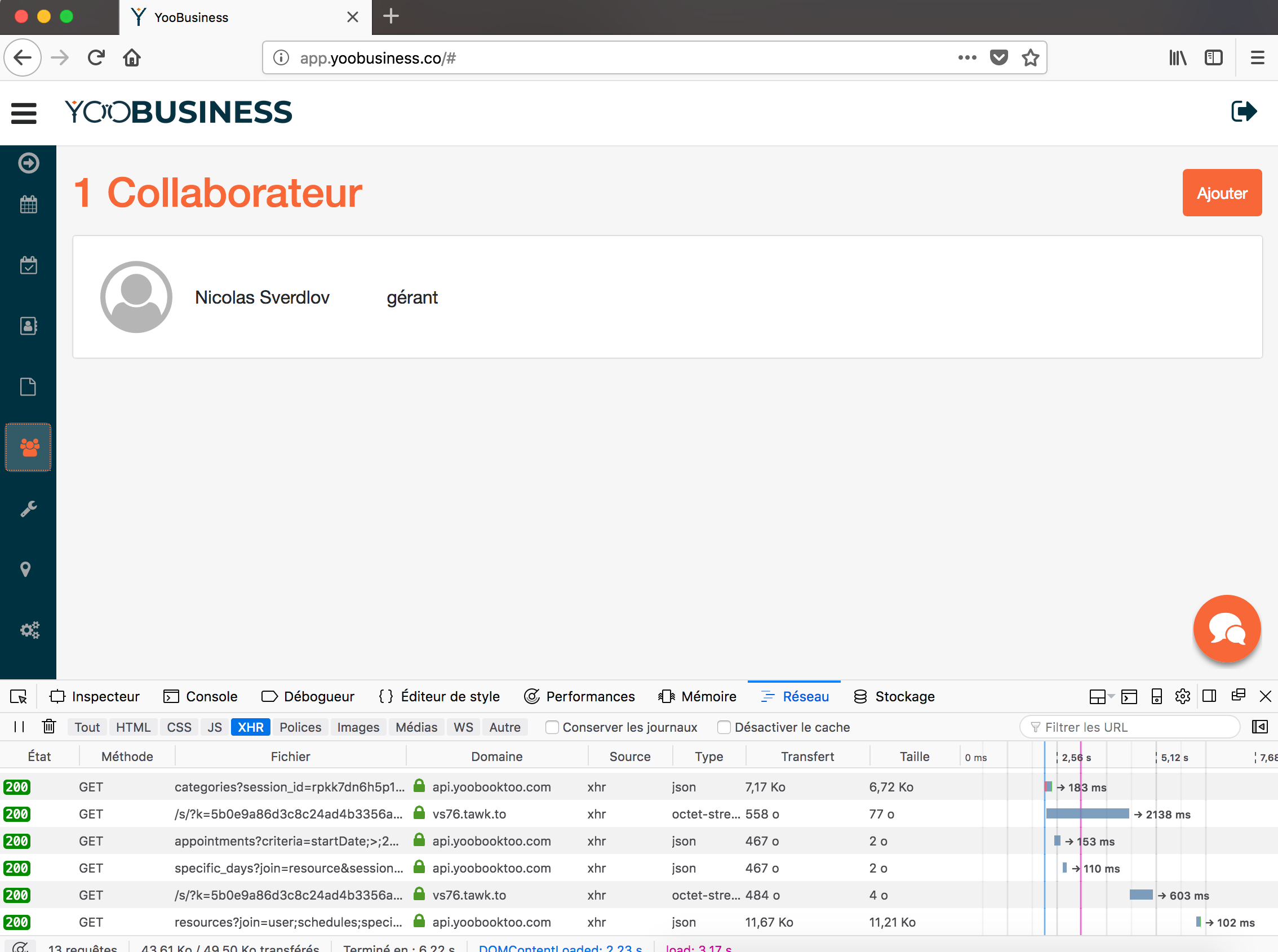Switch to the Console devtools tab
This screenshot has width=1278, height=952.
200,696
